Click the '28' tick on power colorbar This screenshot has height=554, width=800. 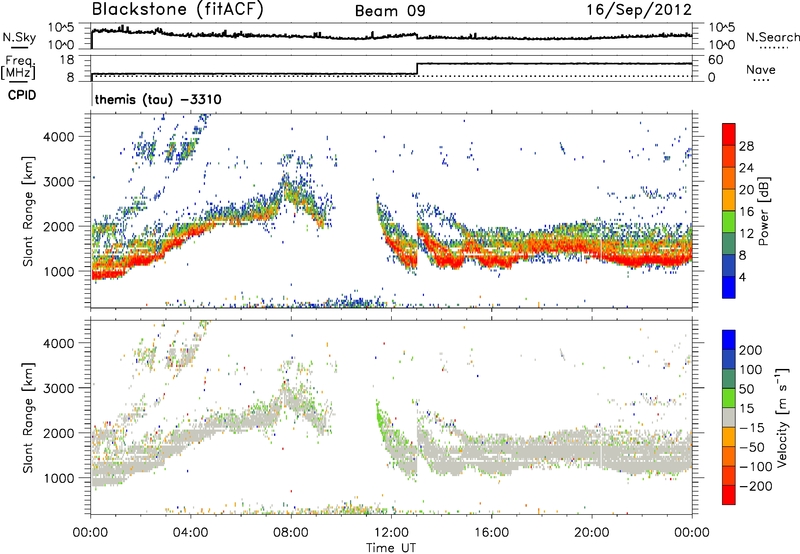746,146
